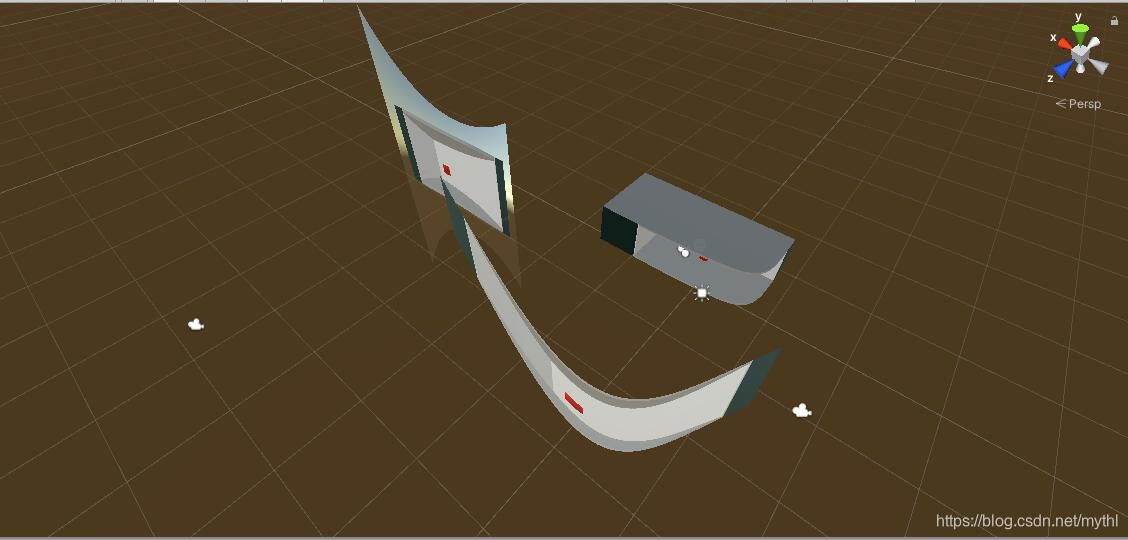Click the red square on the upright curved screen

pos(446,170)
